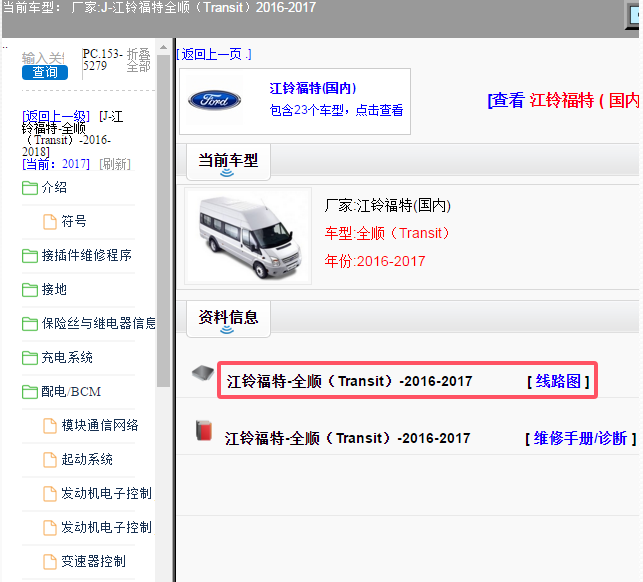643x582 pixels.
Task: Open the 维修手册/诊断 link
Action: pos(580,438)
